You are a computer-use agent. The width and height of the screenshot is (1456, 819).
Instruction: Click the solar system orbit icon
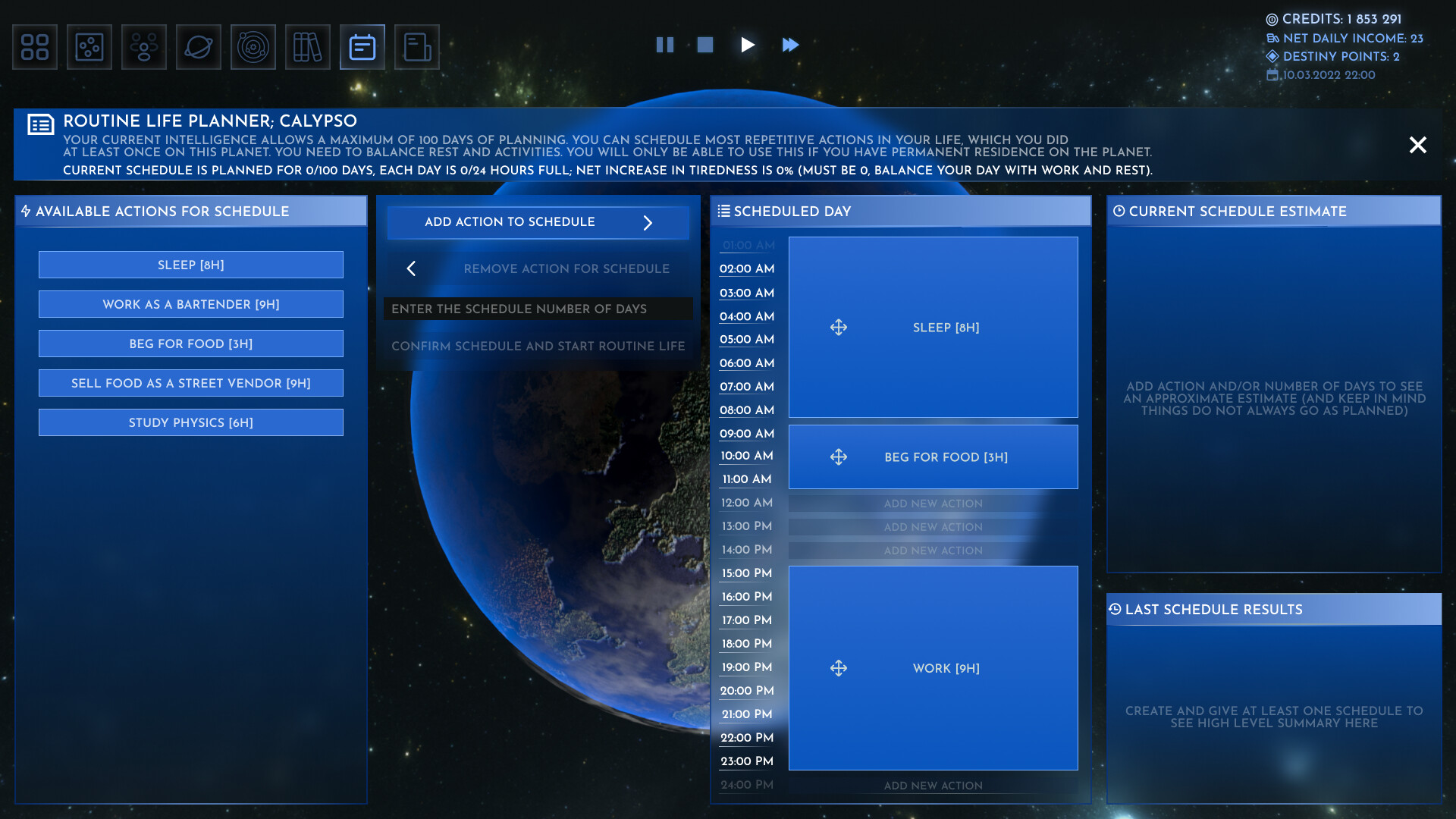pos(253,46)
